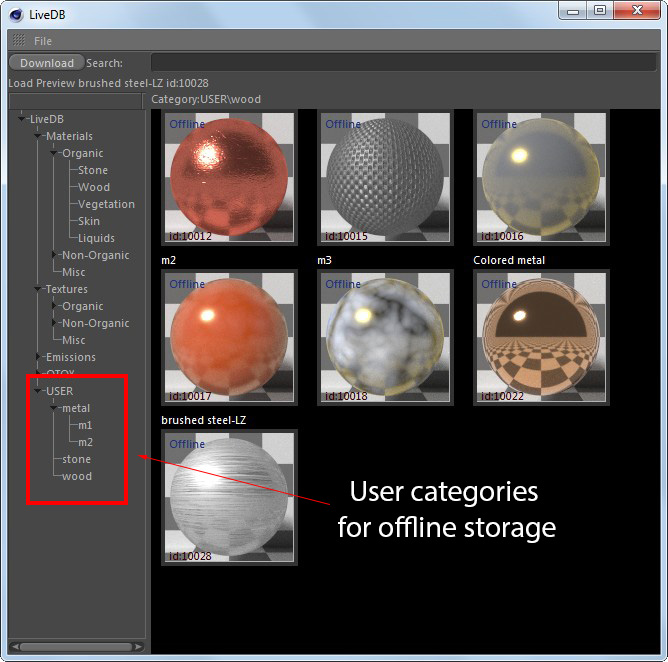Image resolution: width=668 pixels, height=662 pixels.
Task: Select the Materials label in tree
Action: click(69, 136)
